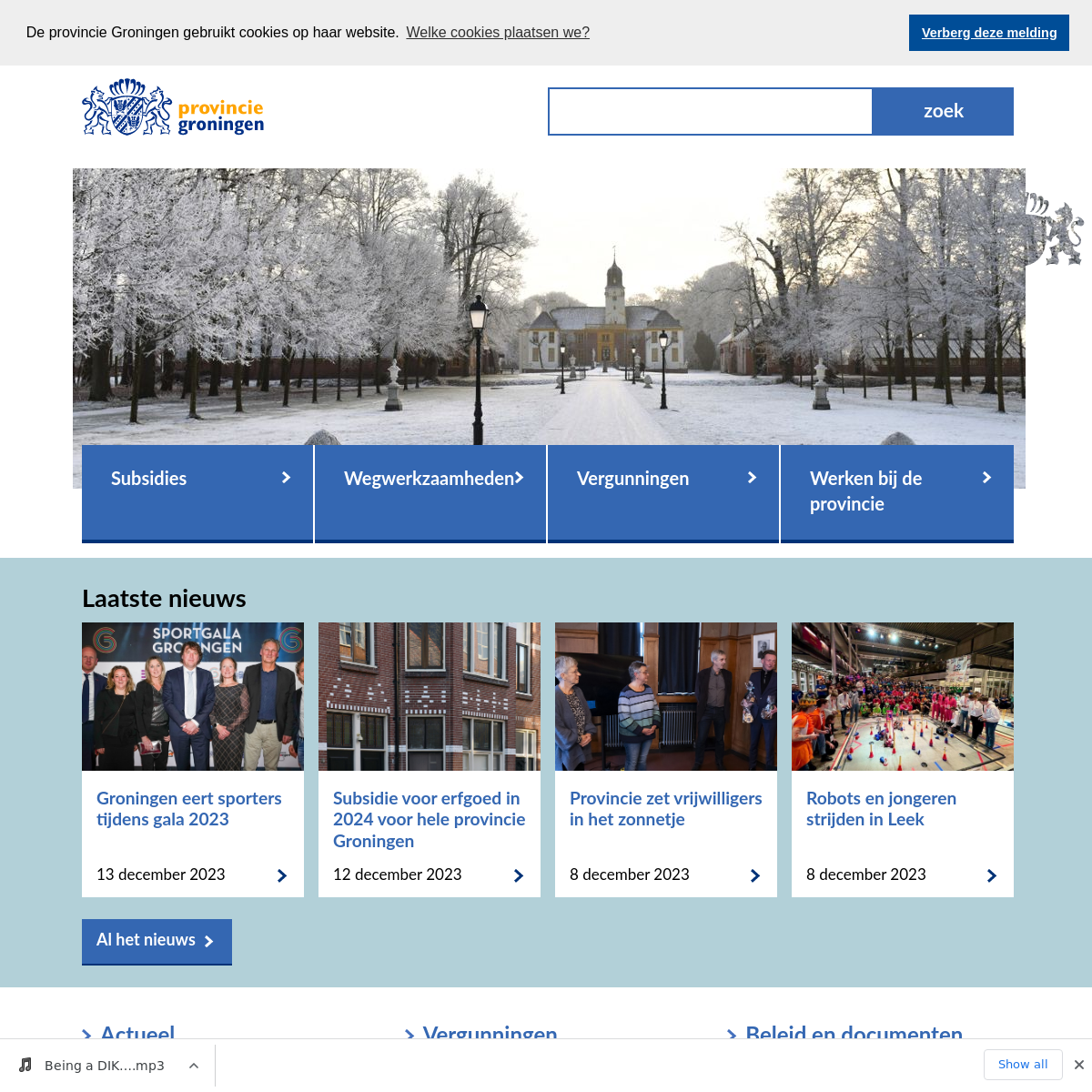Read Subsidie voor erfgoed in 2024 article
The width and height of the screenshot is (1092, 1092).
(430, 820)
